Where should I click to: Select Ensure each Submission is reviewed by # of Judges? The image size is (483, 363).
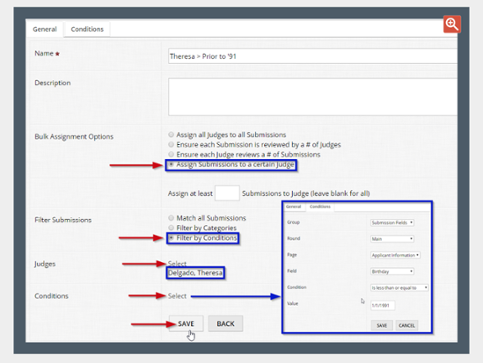click(x=171, y=145)
